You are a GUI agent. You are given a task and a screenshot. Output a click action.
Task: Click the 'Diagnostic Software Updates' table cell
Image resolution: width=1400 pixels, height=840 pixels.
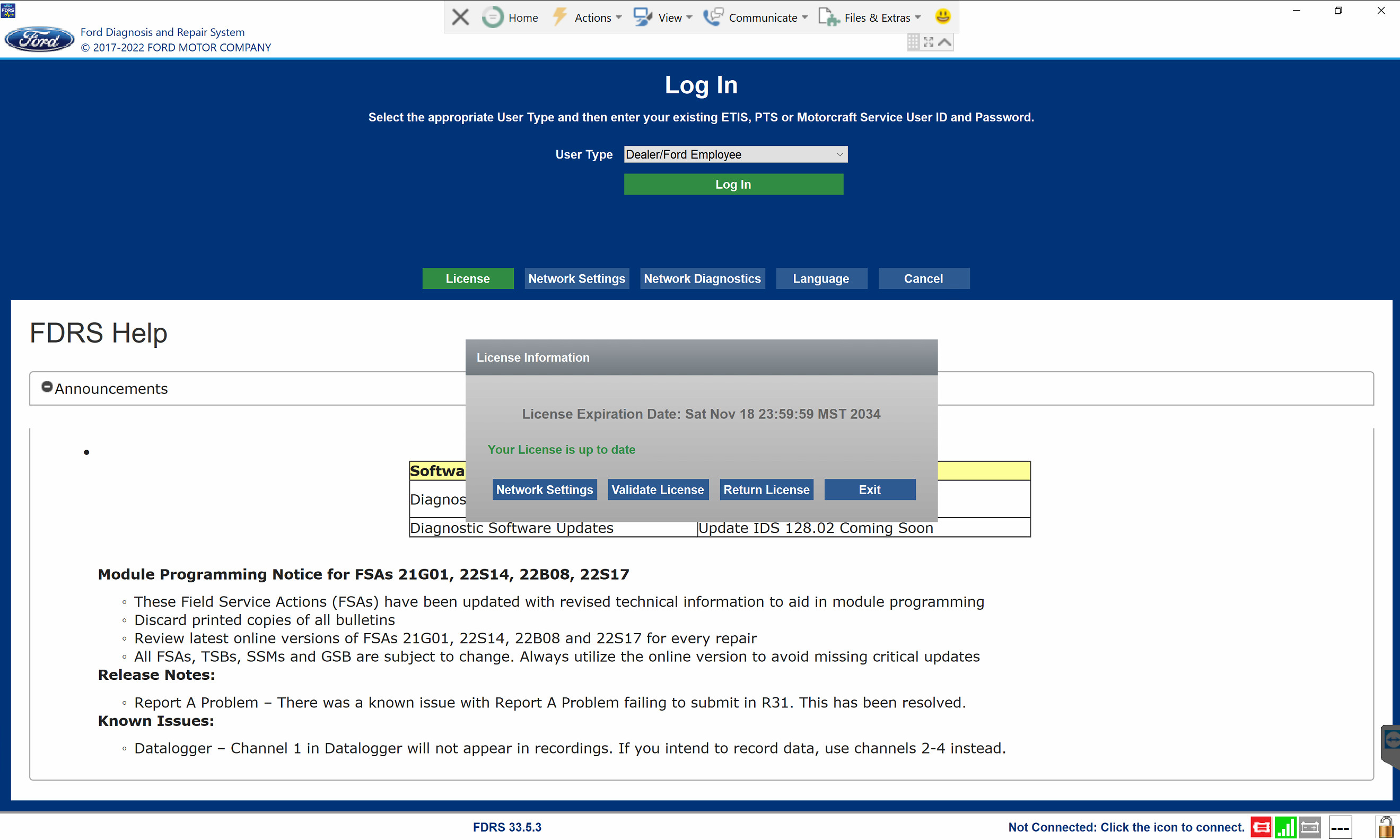[x=553, y=528]
